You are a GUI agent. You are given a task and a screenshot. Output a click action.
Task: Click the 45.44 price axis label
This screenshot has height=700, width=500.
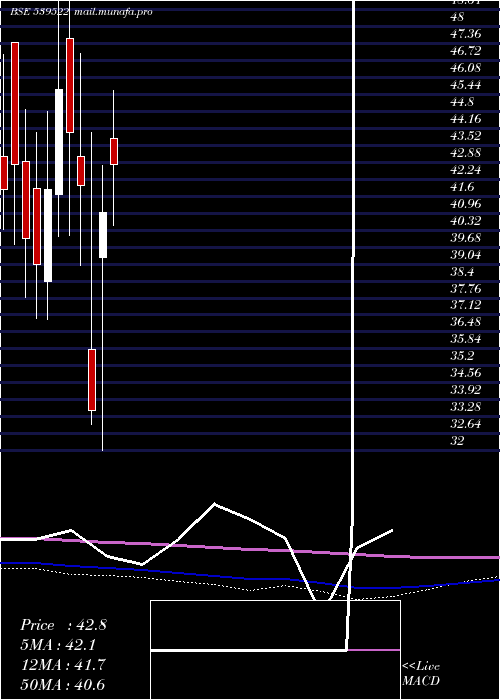pyautogui.click(x=466, y=85)
